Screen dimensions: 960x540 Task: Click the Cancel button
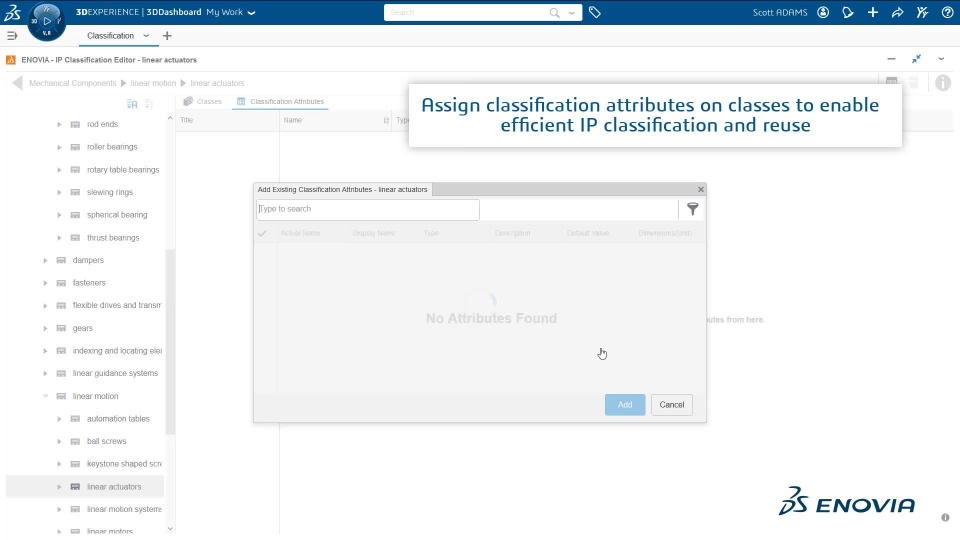672,405
